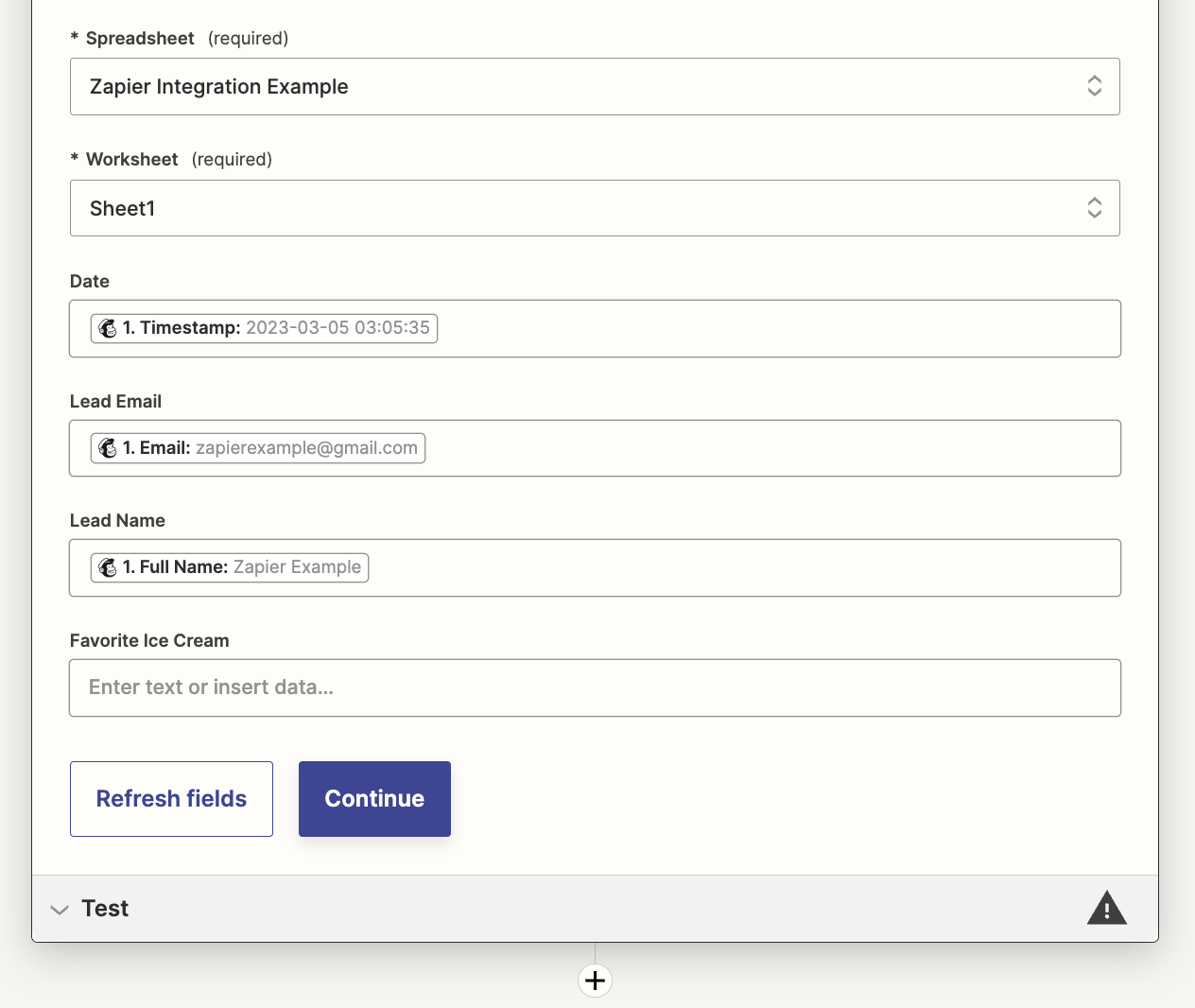
Task: Click the Mailchimp icon on Email pill
Action: pos(109,448)
